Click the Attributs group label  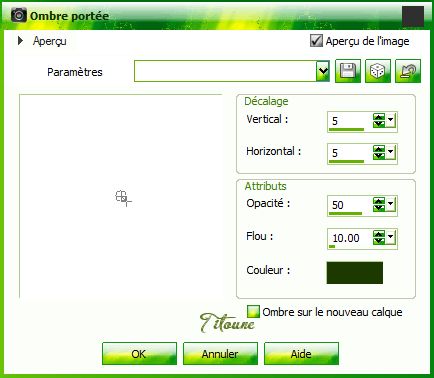265,186
